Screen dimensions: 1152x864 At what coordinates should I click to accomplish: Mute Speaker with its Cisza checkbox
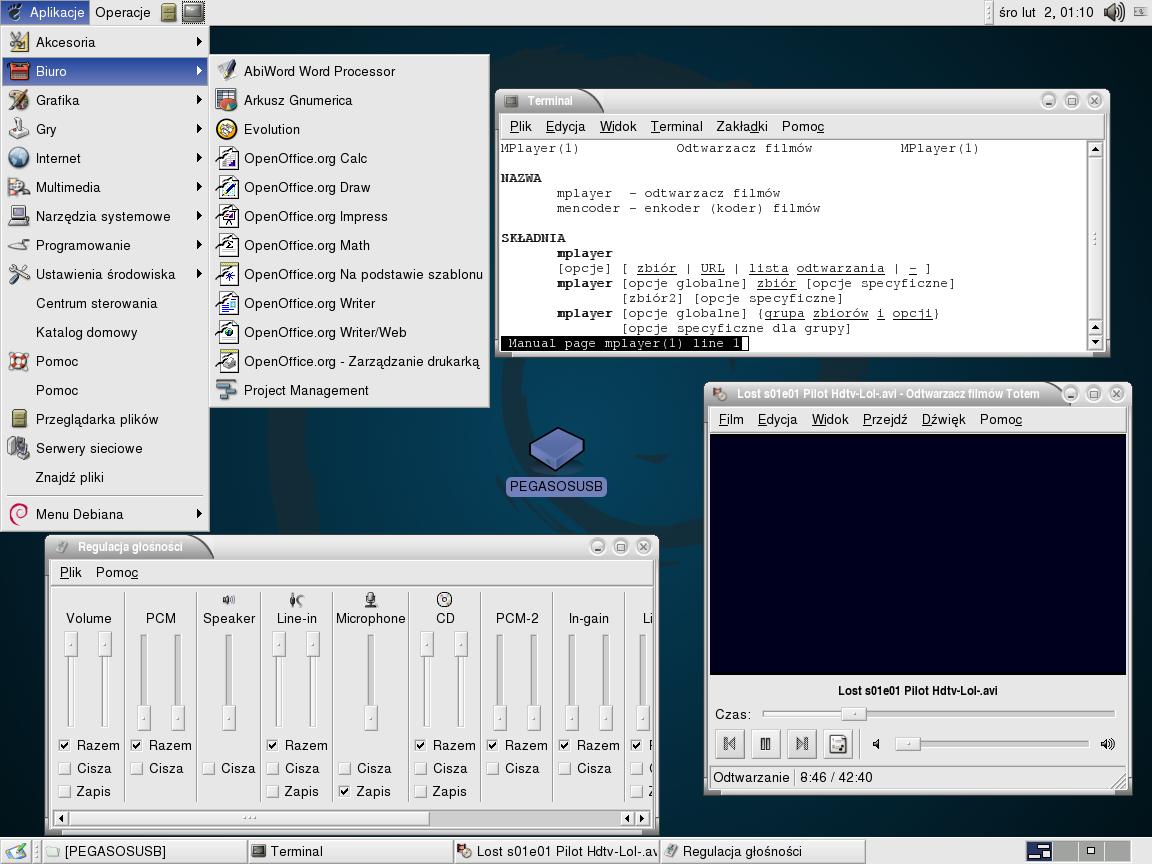tap(209, 768)
